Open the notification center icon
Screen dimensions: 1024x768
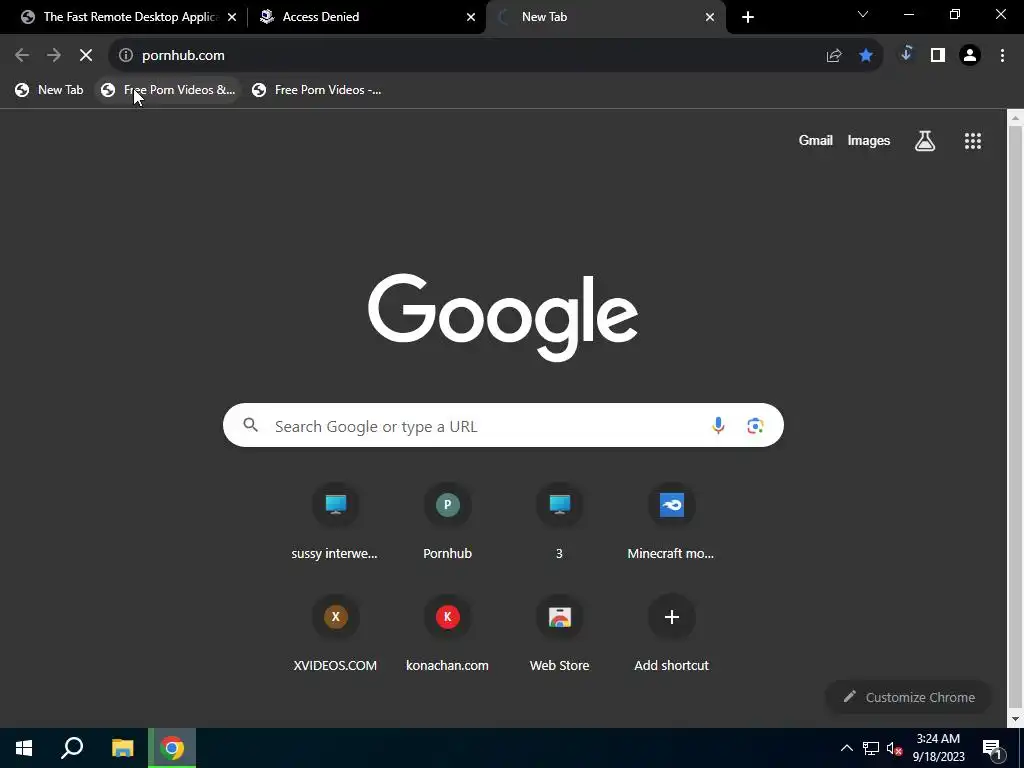(992, 748)
